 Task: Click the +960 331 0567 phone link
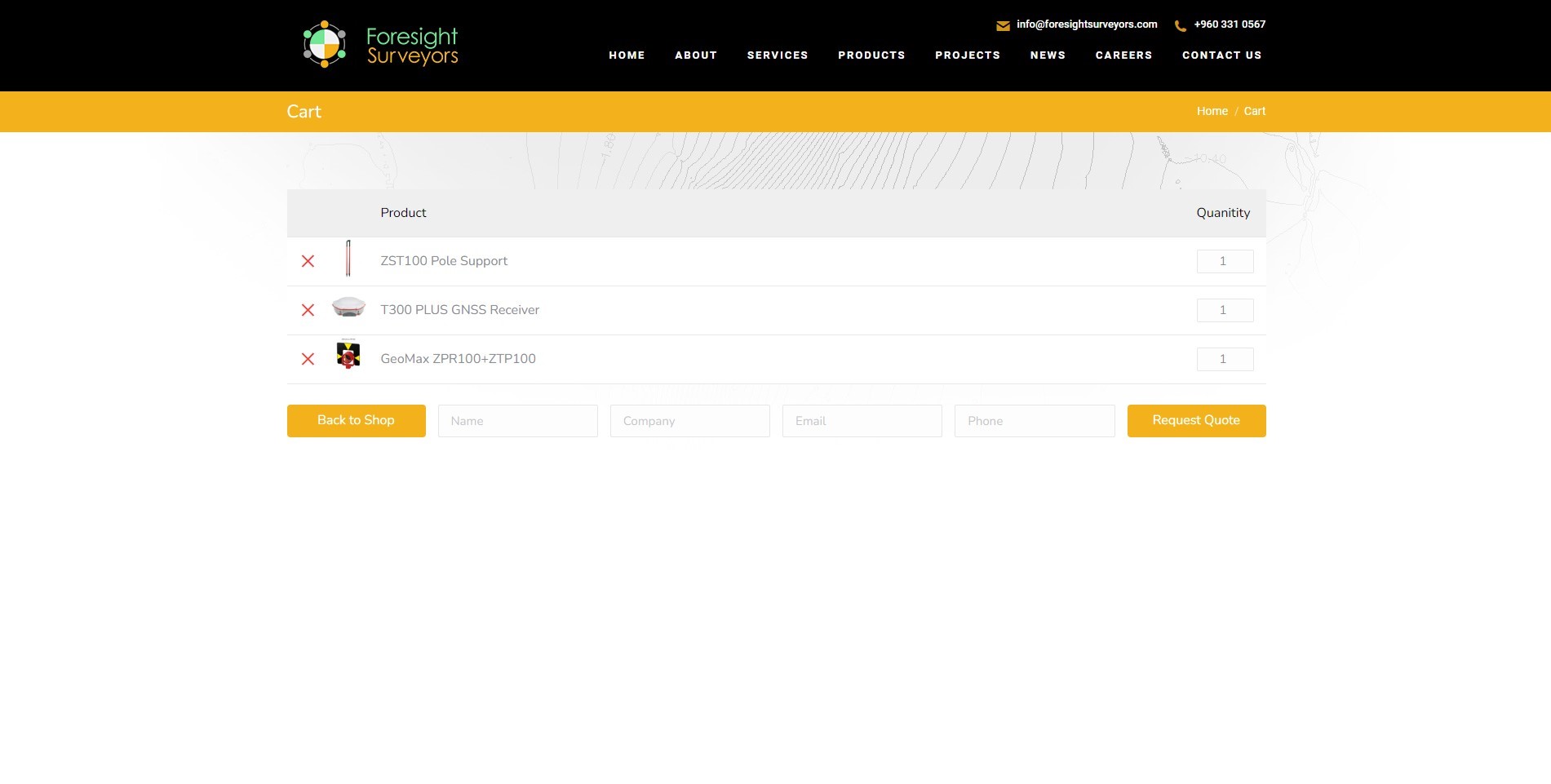[1230, 24]
